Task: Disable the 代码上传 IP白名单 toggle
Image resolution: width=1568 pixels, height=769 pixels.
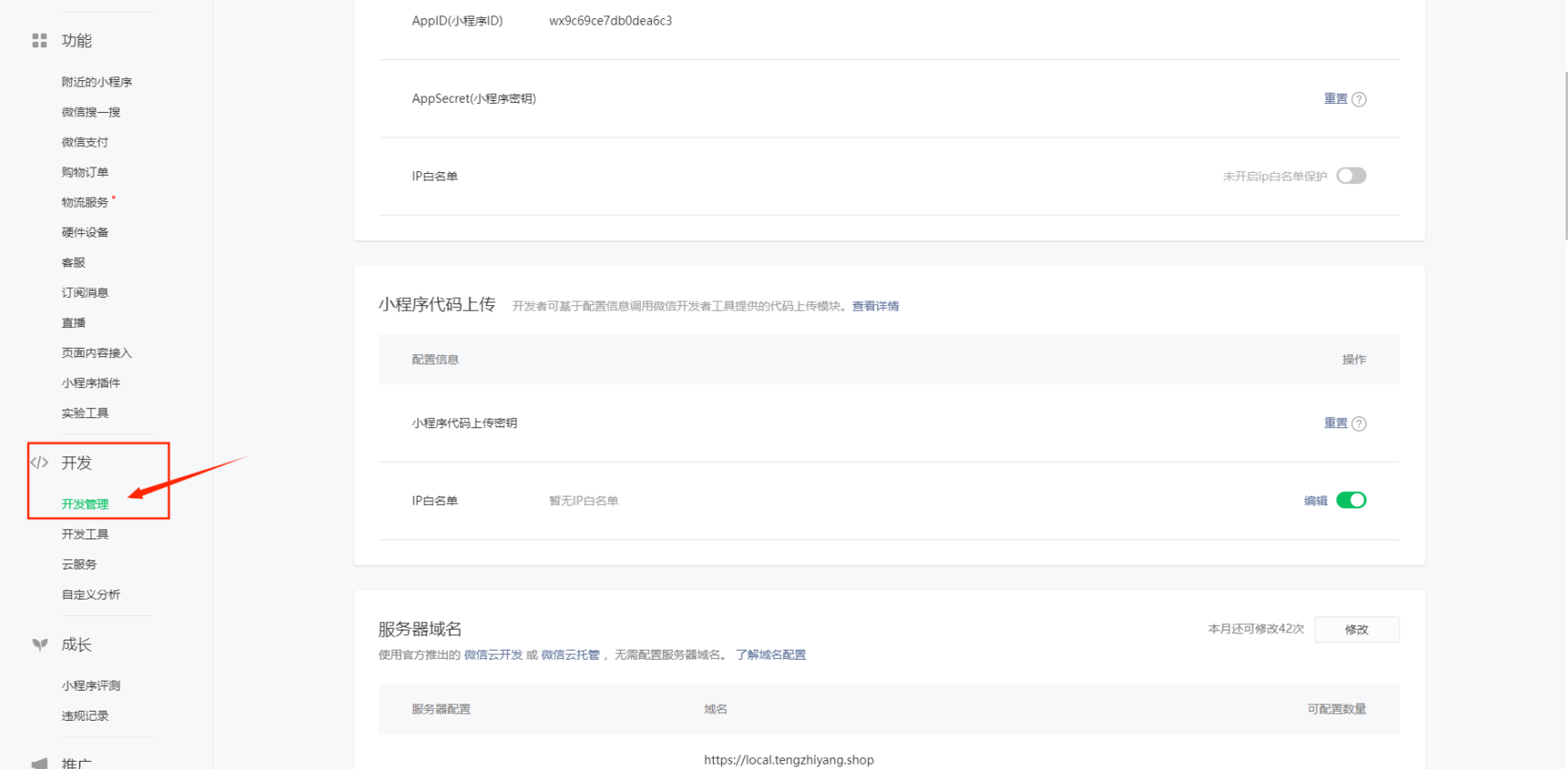Action: point(1351,500)
